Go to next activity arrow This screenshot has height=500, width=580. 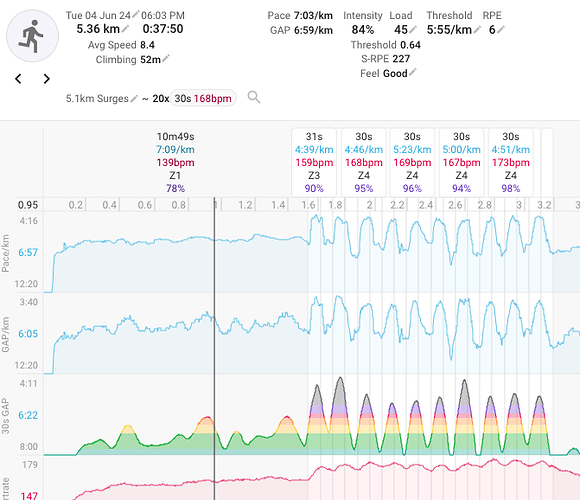pos(47,78)
